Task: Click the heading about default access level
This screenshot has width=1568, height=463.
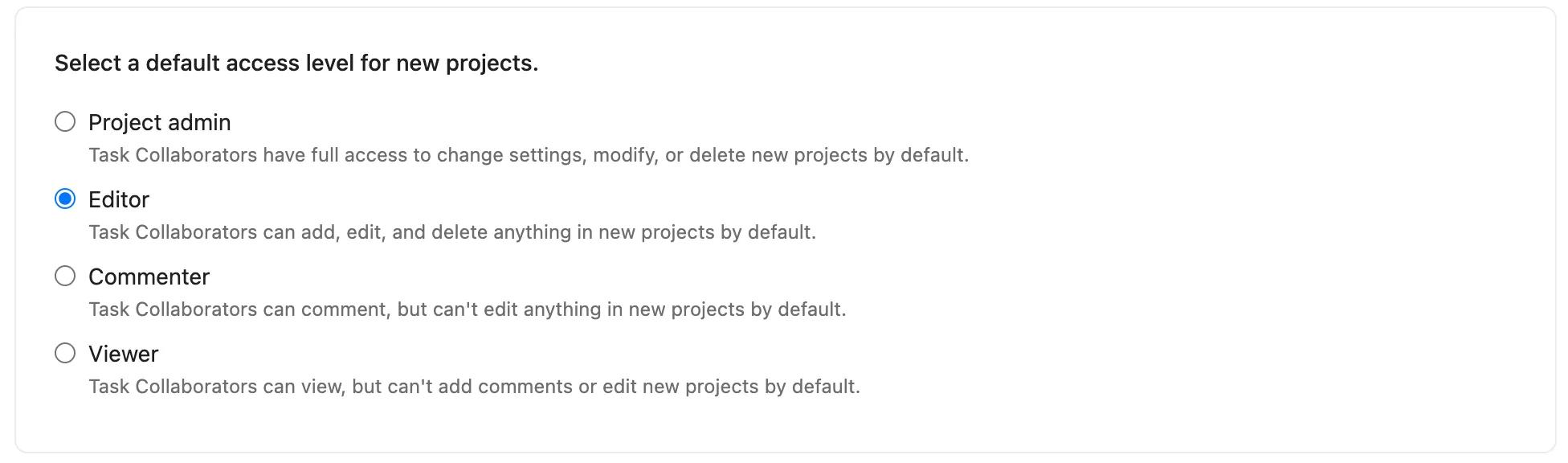Action: tap(296, 61)
